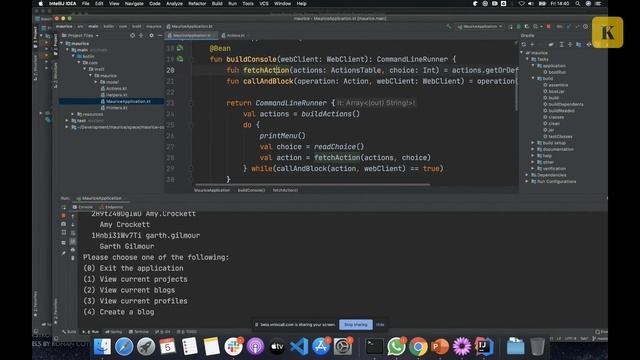640x360 pixels.
Task: Click Gradle panel refresh icon
Action: click(524, 44)
